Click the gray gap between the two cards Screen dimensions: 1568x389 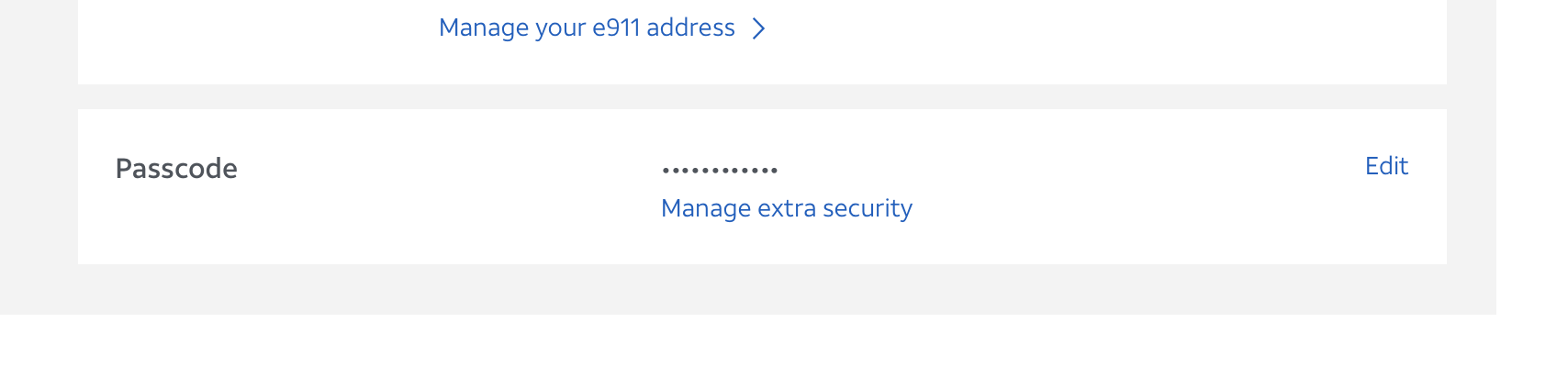coord(734,97)
